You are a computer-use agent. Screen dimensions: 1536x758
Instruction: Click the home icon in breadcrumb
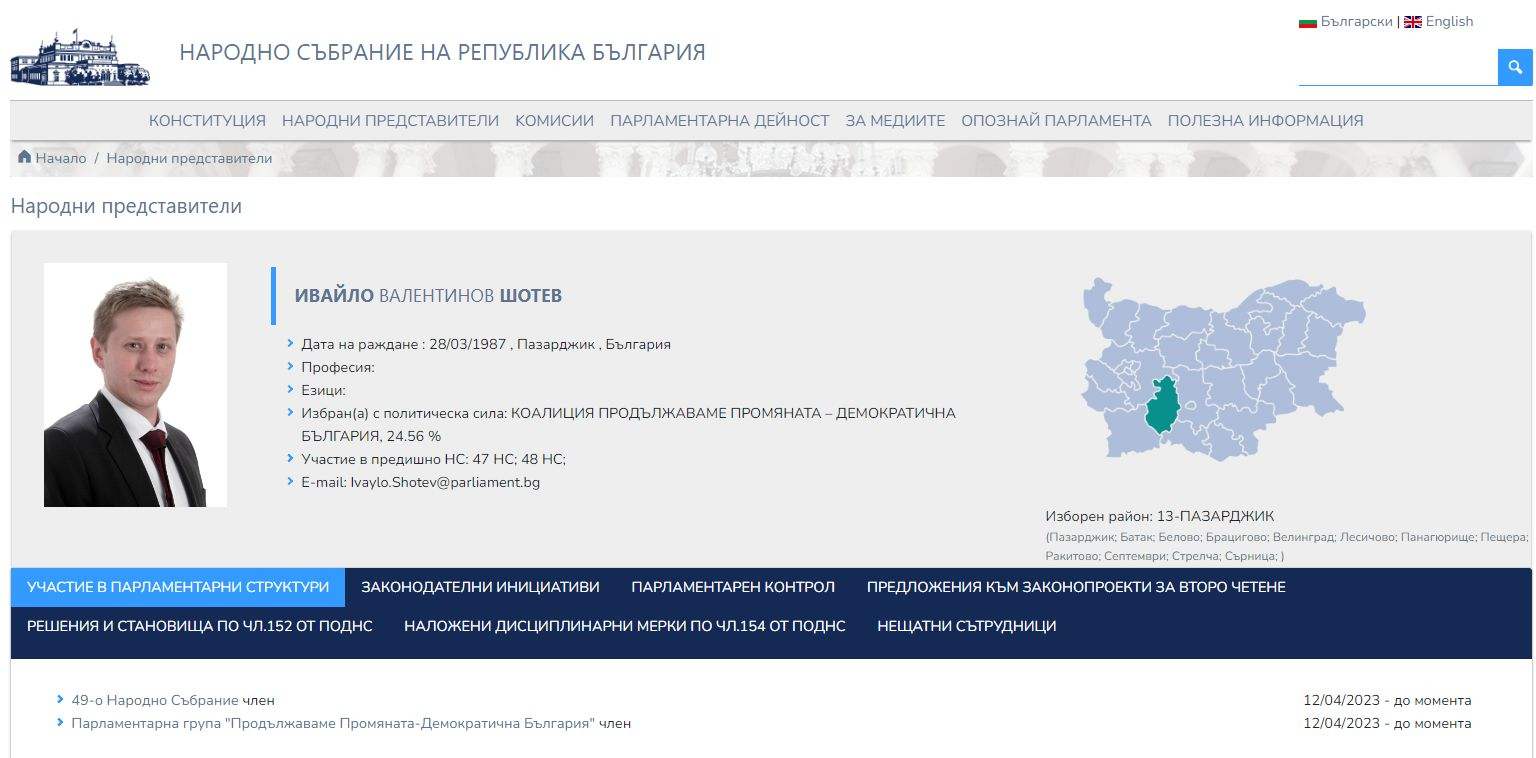(x=25, y=157)
